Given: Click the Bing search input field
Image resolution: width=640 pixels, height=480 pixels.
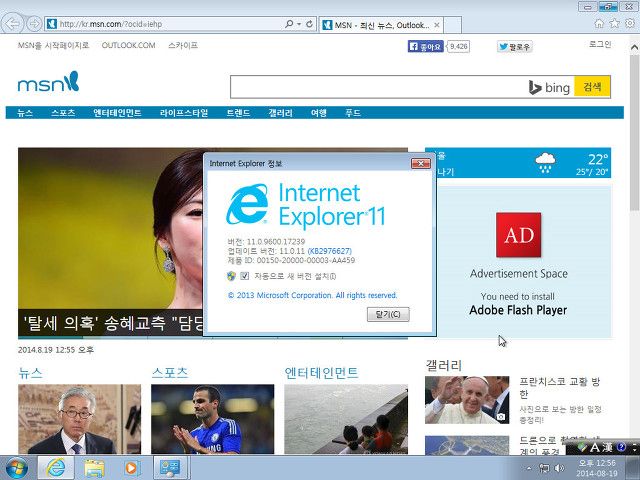Looking at the screenshot, I should 378,87.
